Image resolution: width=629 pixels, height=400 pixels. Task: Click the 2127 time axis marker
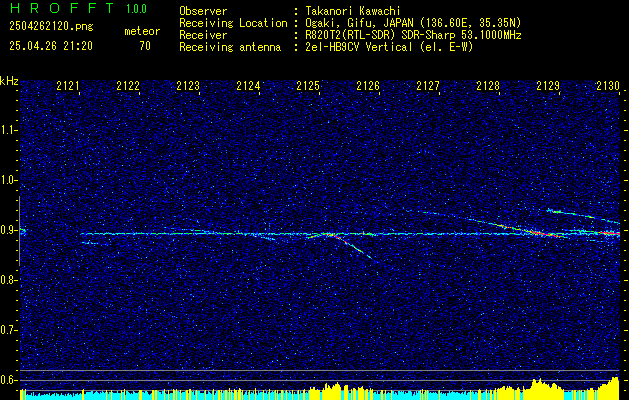(428, 86)
